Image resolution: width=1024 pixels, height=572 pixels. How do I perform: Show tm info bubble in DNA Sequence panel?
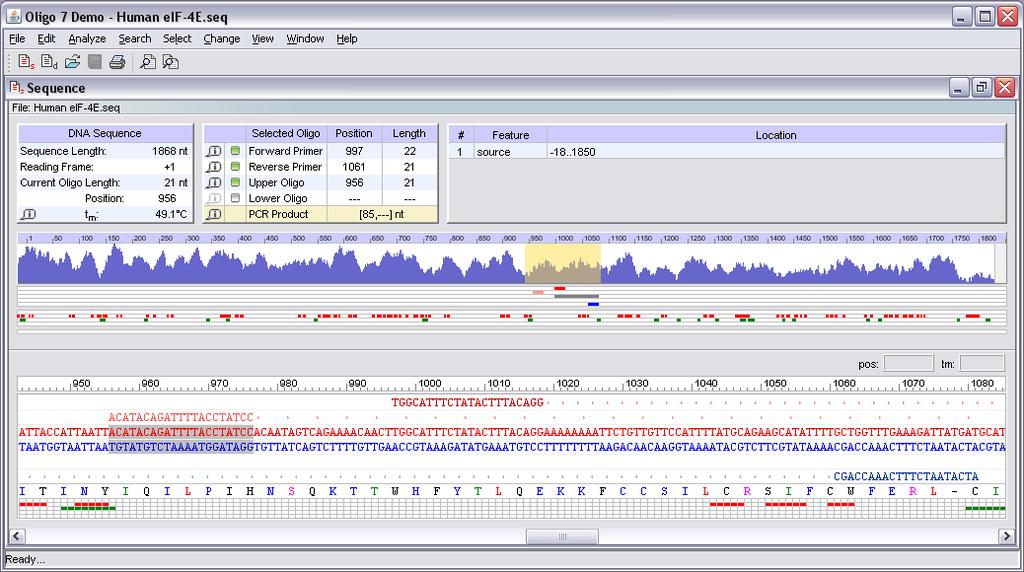coord(28,214)
